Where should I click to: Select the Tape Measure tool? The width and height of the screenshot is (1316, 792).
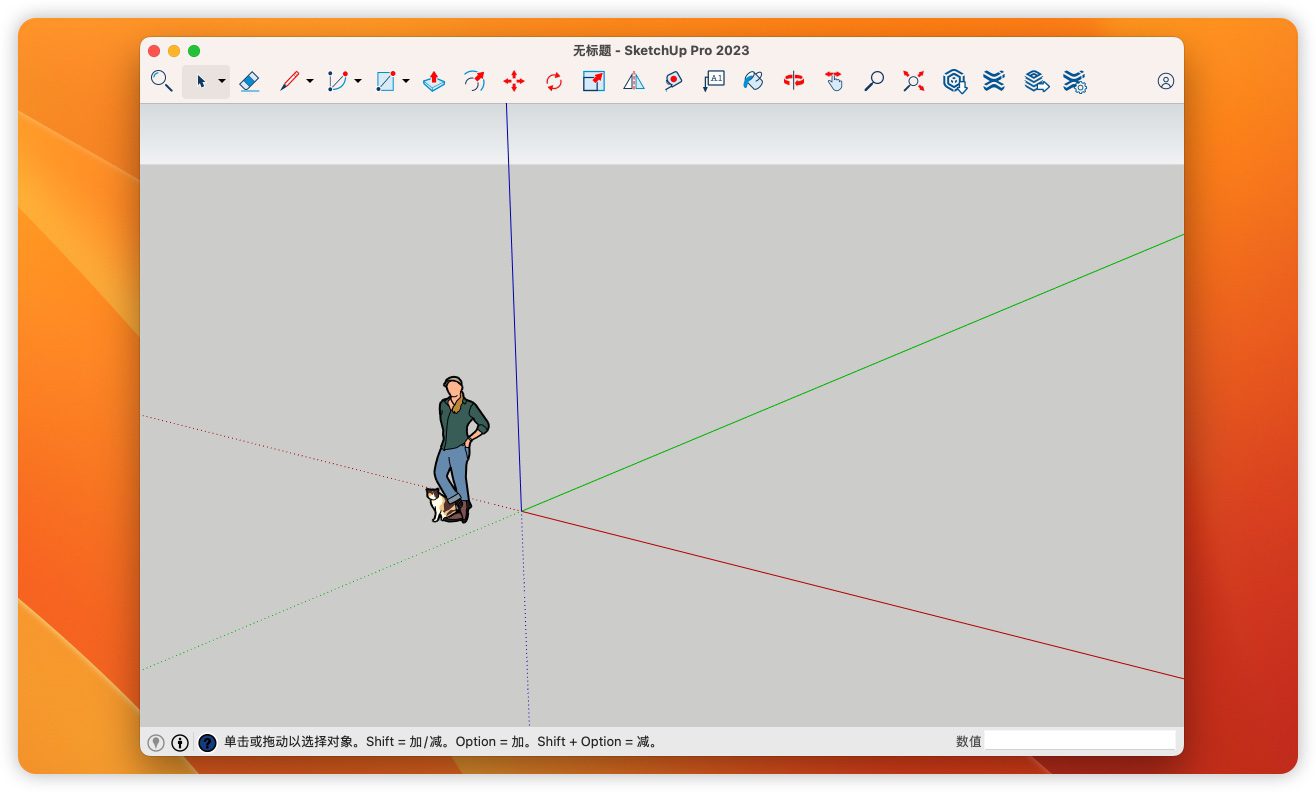coord(674,81)
